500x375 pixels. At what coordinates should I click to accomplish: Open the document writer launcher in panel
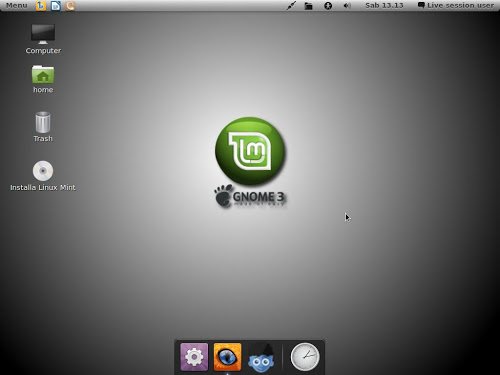pyautogui.click(x=56, y=5)
